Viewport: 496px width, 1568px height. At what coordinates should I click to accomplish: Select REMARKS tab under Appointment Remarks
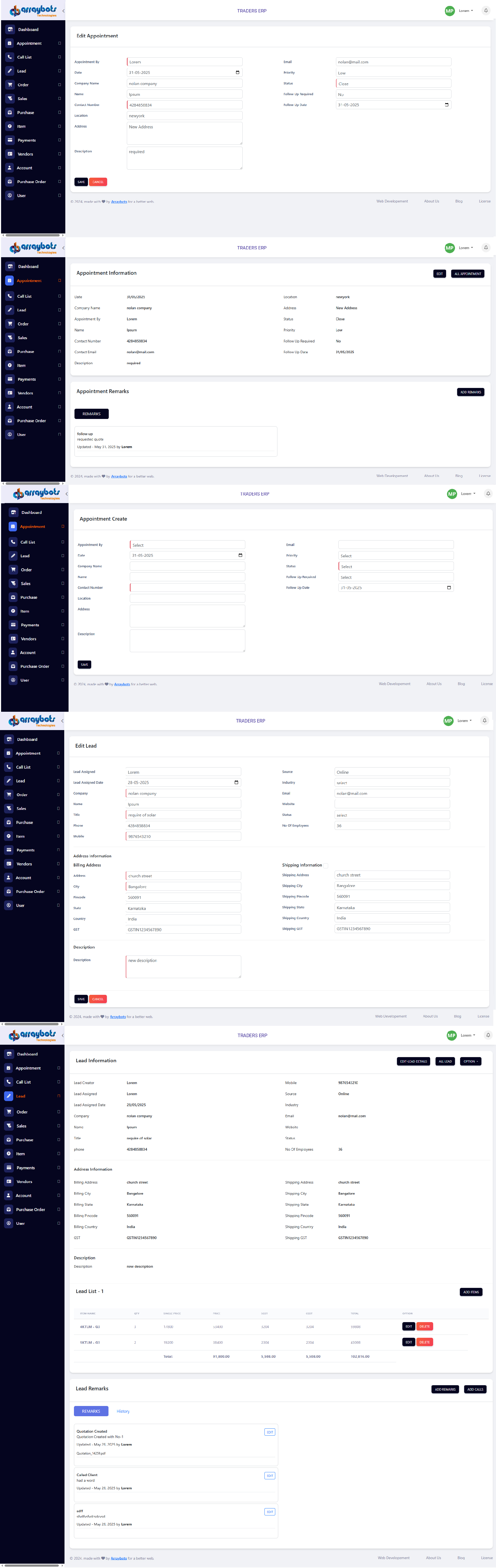point(91,414)
